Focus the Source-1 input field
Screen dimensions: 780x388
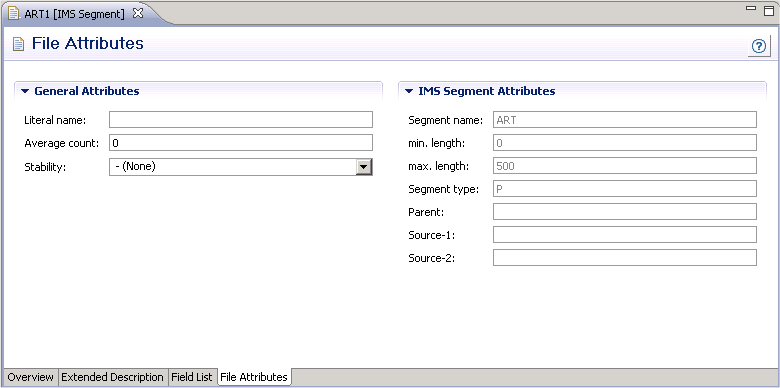click(x=625, y=234)
